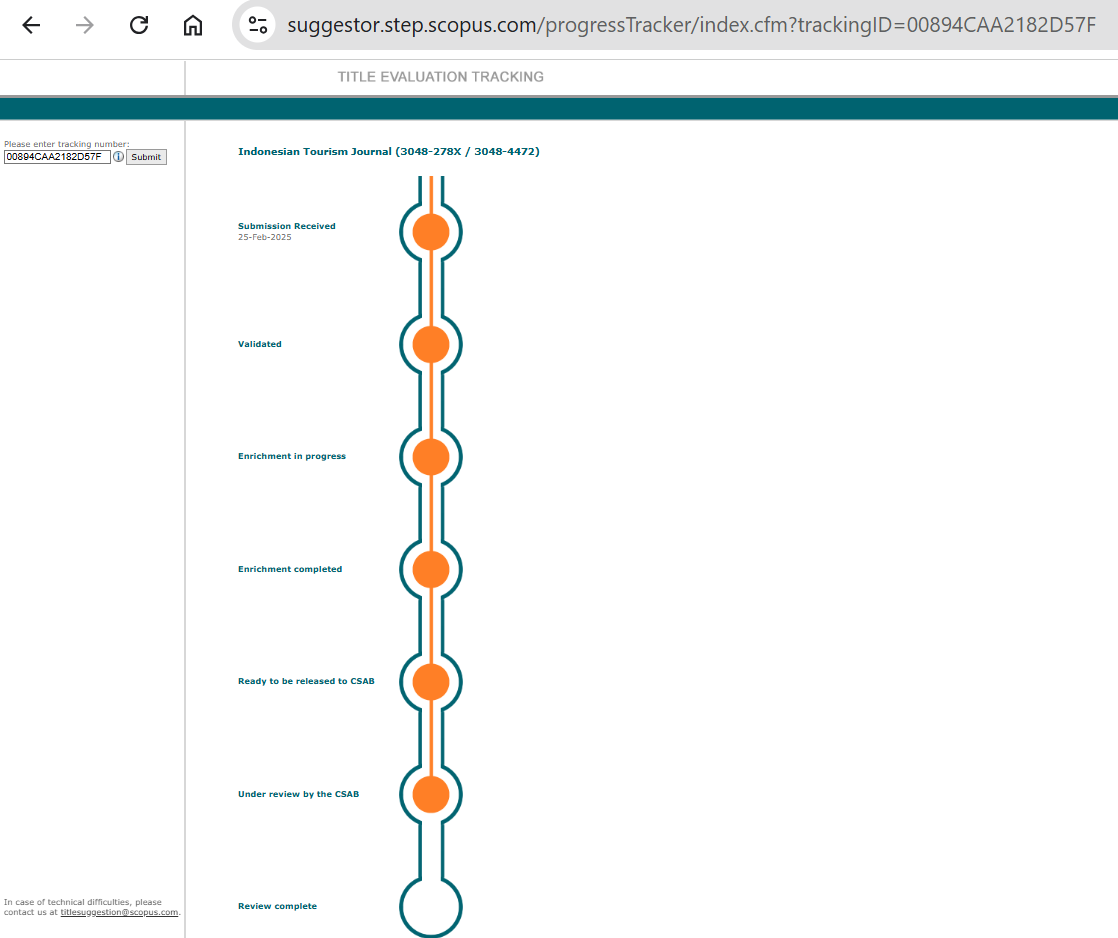Click the Review complete label
This screenshot has height=938, width=1118.
click(x=277, y=906)
